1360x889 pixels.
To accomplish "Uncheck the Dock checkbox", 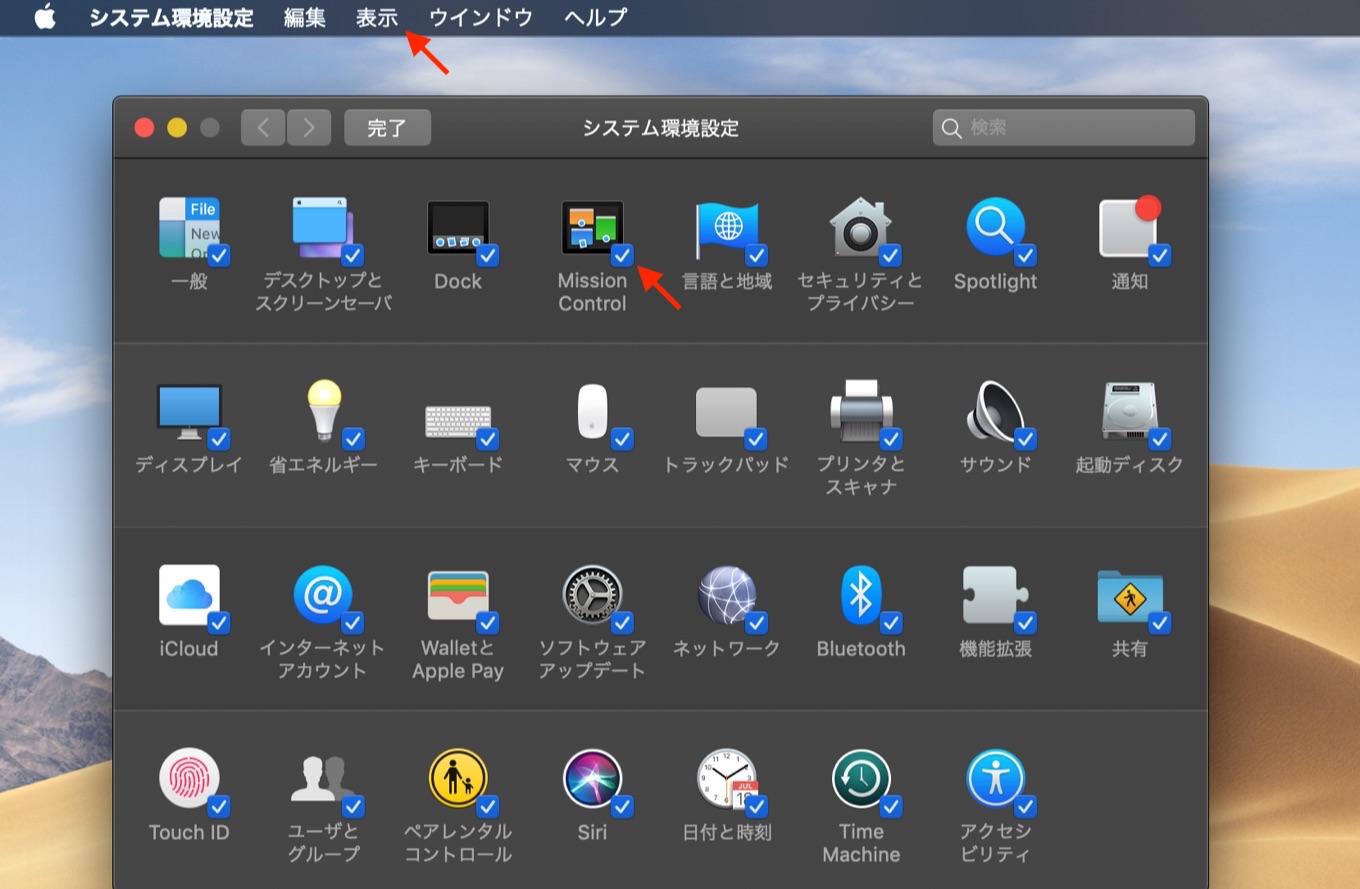I will point(487,255).
